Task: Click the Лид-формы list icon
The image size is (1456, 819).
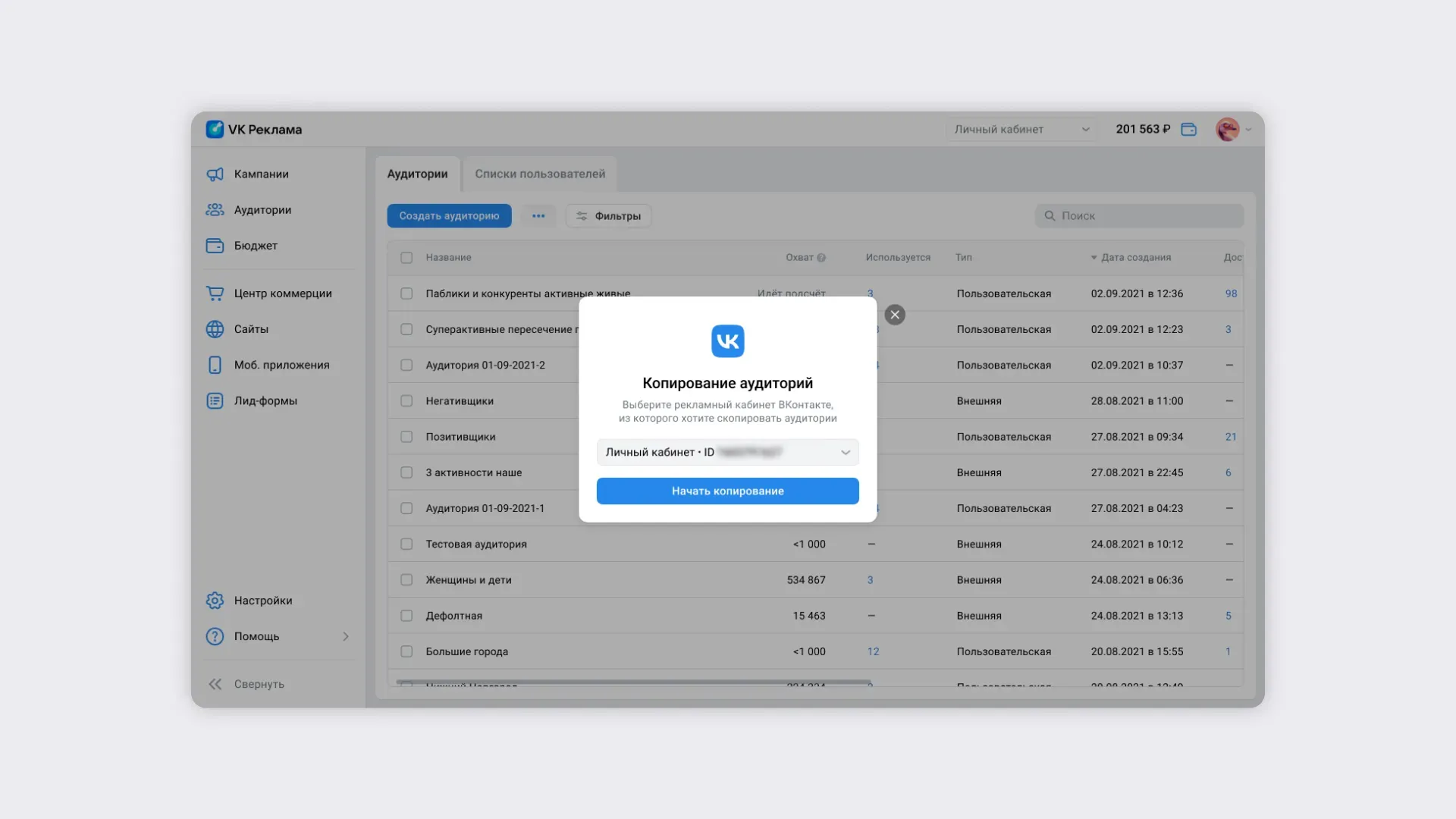Action: (215, 401)
